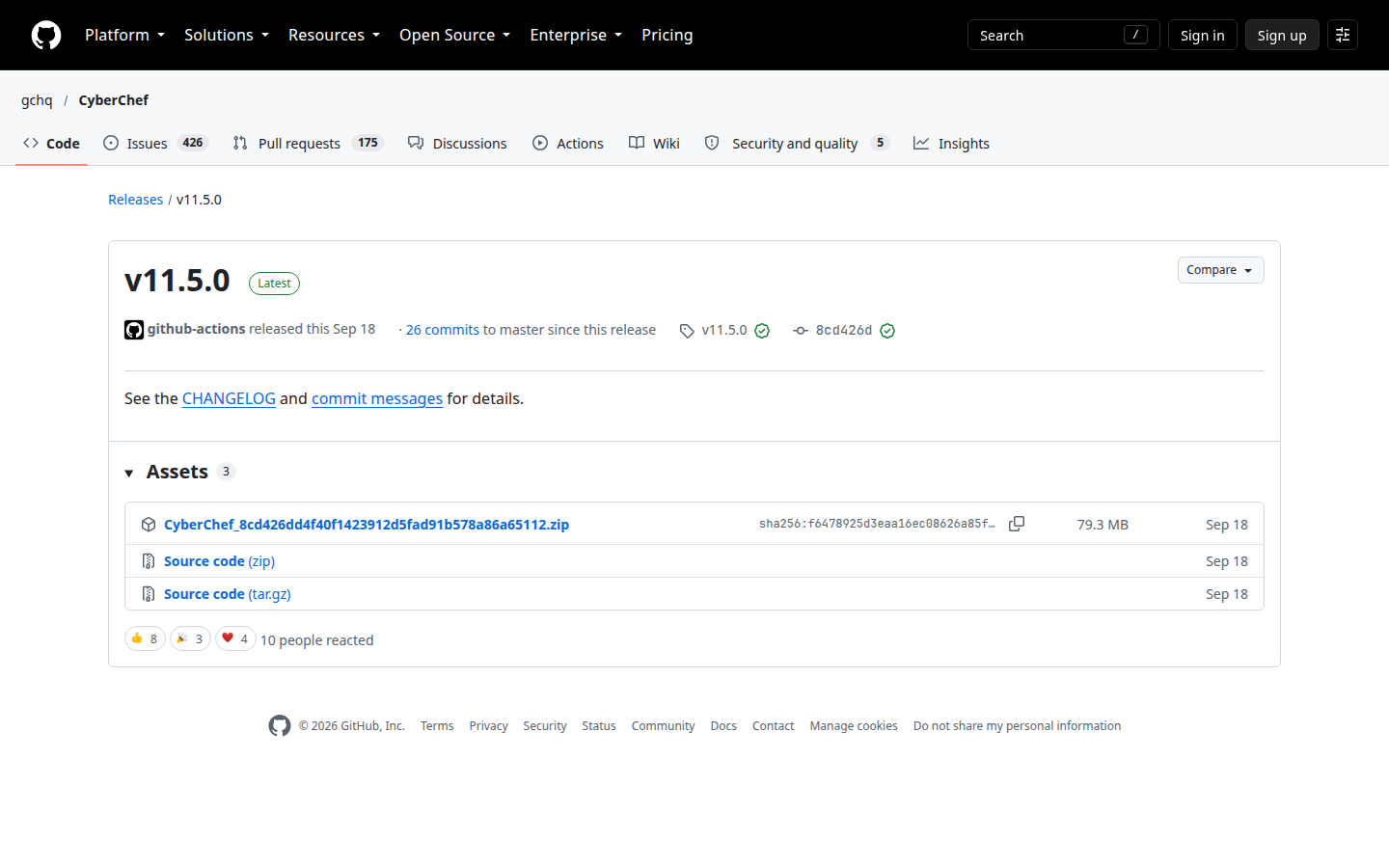Open the Actions tab
Viewport: 1389px width, 868px height.
(568, 143)
